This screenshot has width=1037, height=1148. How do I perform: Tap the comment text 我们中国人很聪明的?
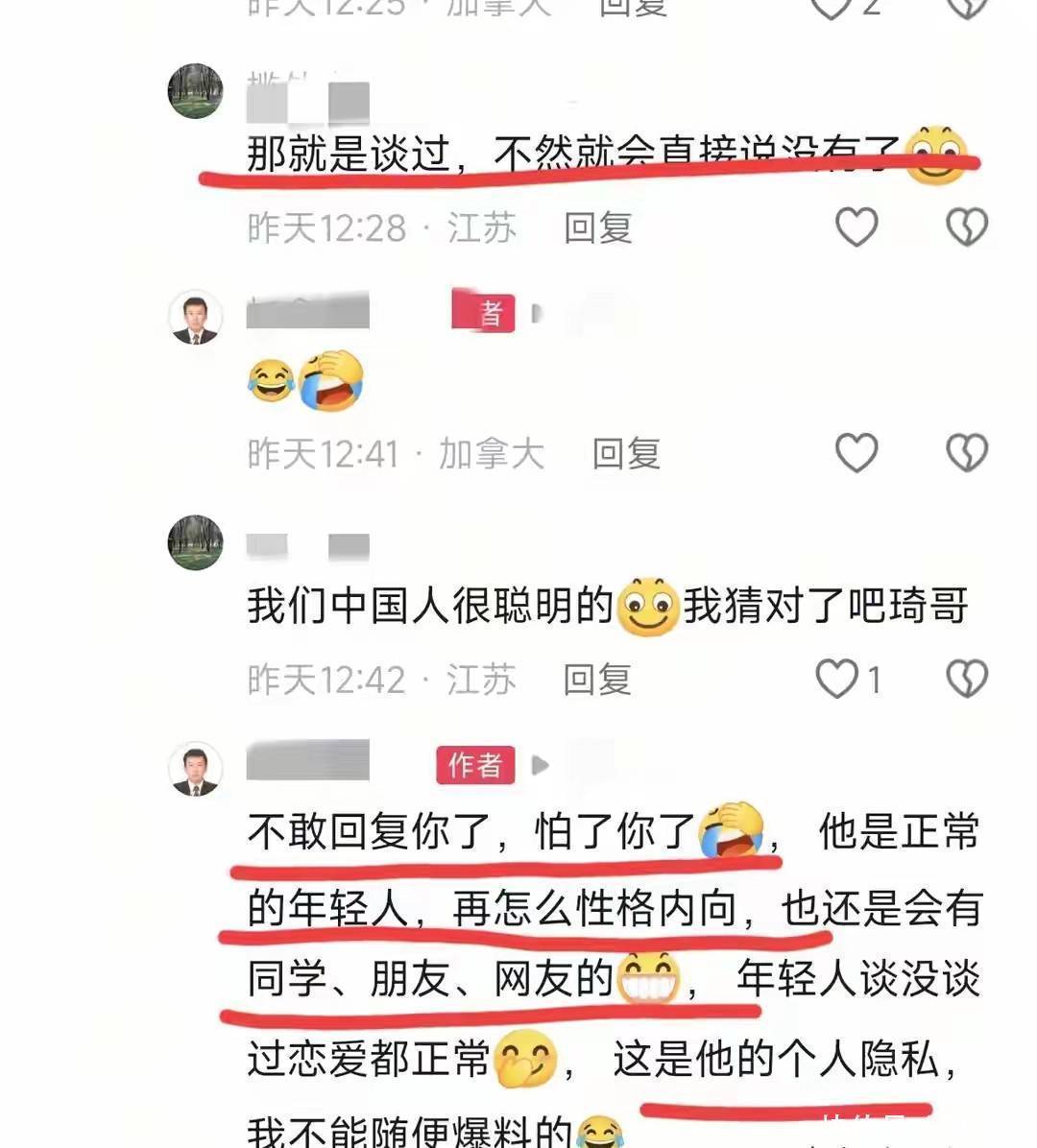[430, 607]
